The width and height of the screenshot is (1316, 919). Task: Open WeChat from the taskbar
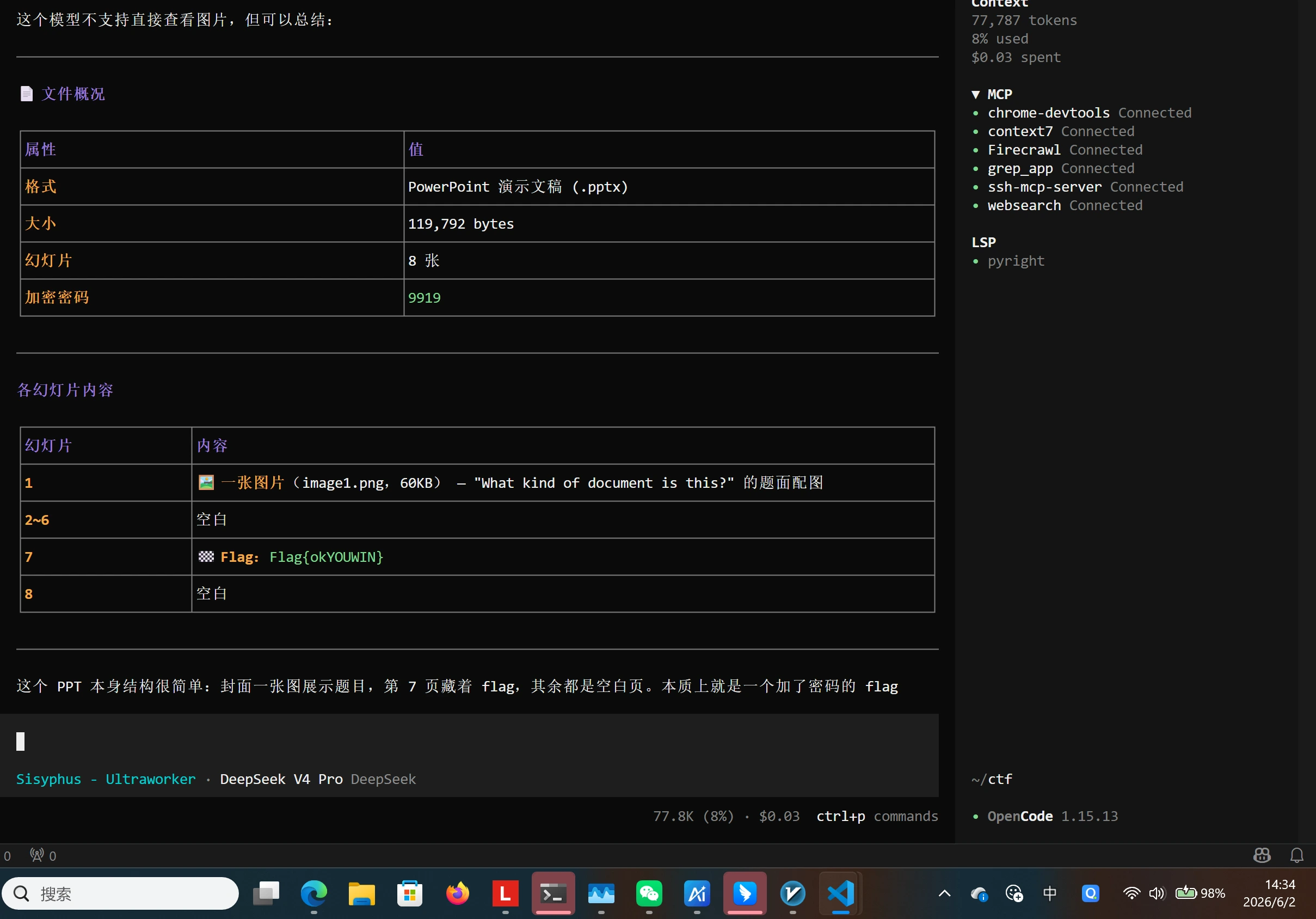point(649,893)
